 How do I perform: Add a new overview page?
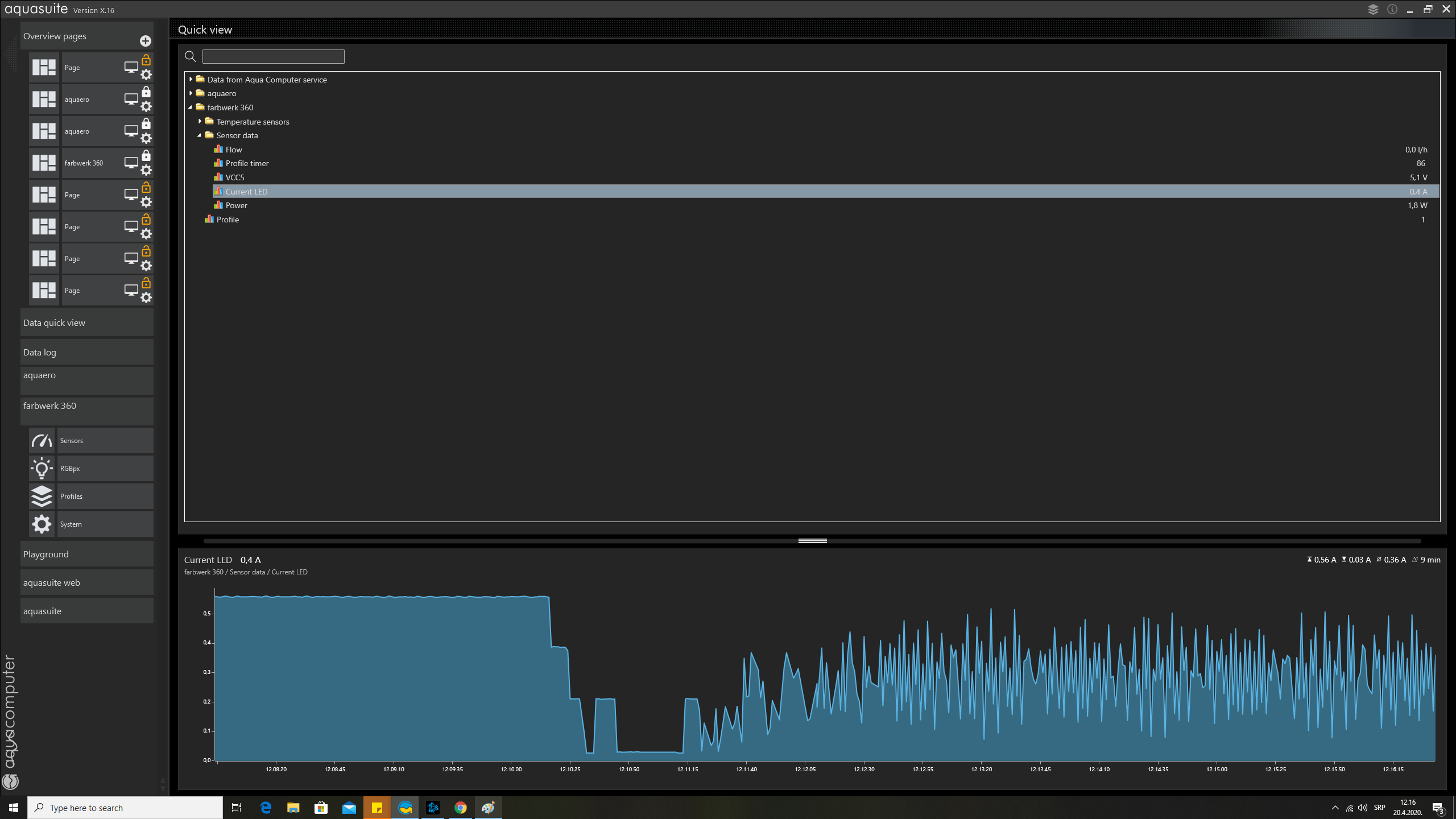tap(146, 41)
